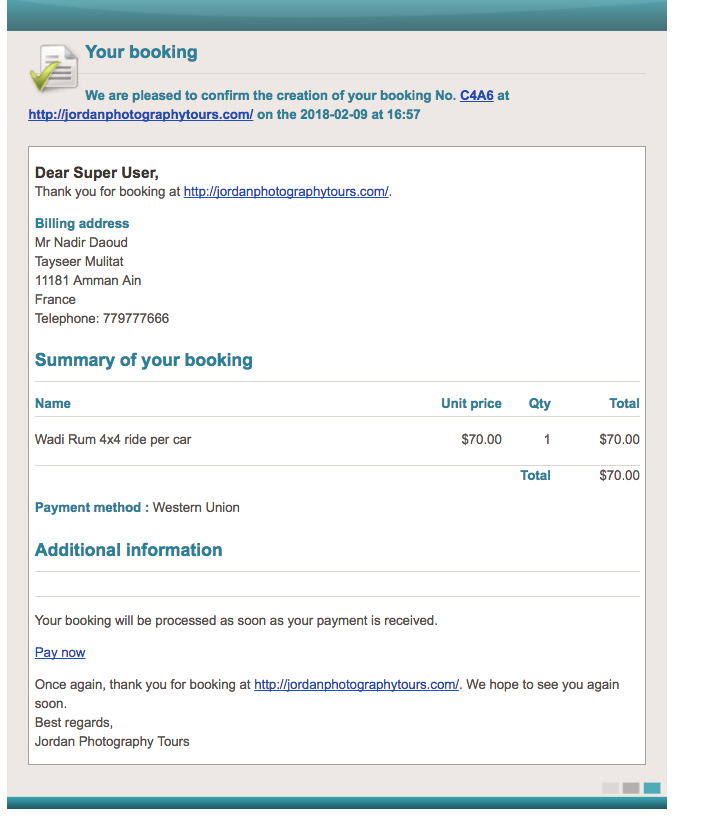Click the 'Your booking' heading
This screenshot has height=820, width=711.
tap(141, 52)
